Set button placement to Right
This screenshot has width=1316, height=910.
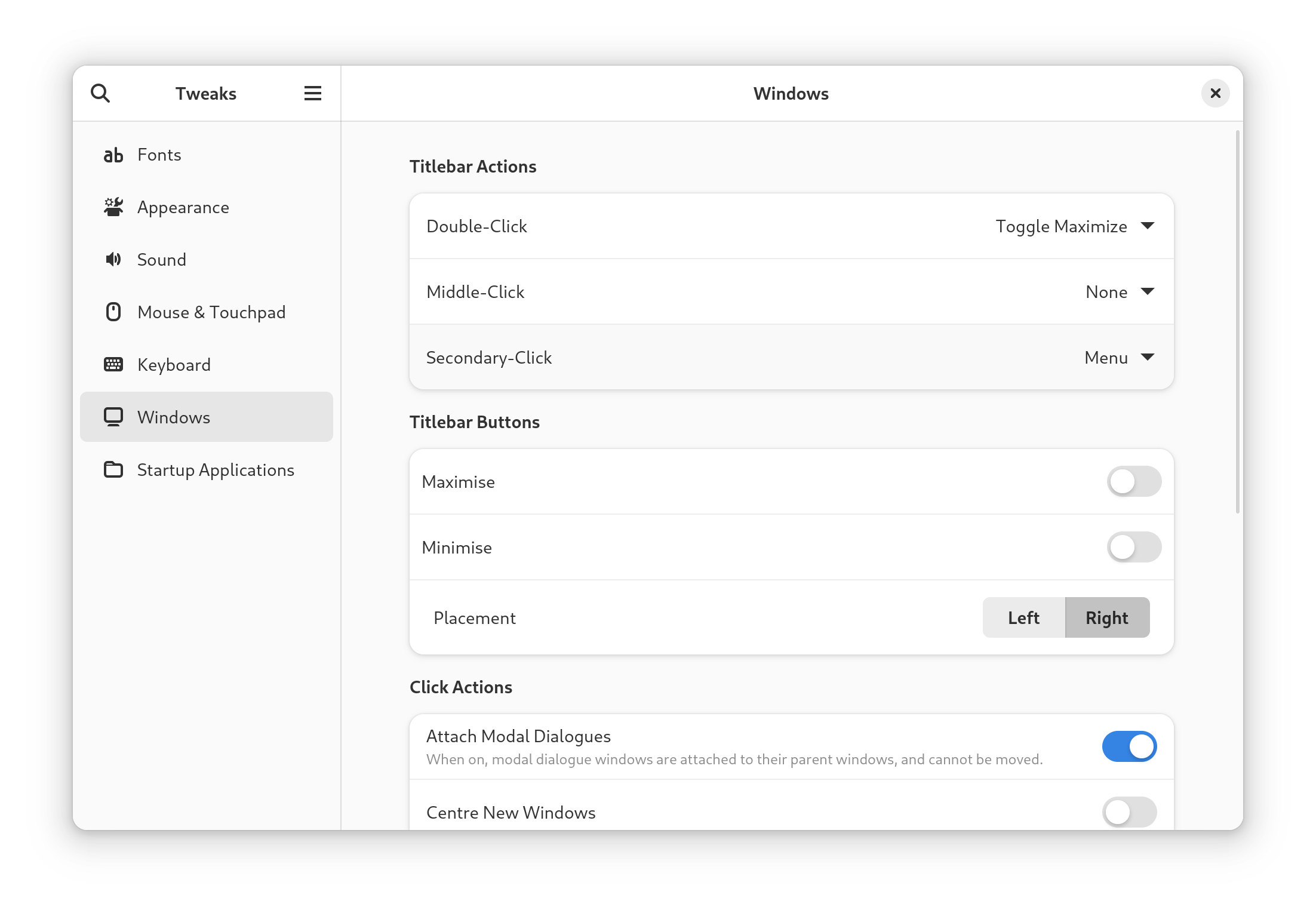[x=1106, y=617]
